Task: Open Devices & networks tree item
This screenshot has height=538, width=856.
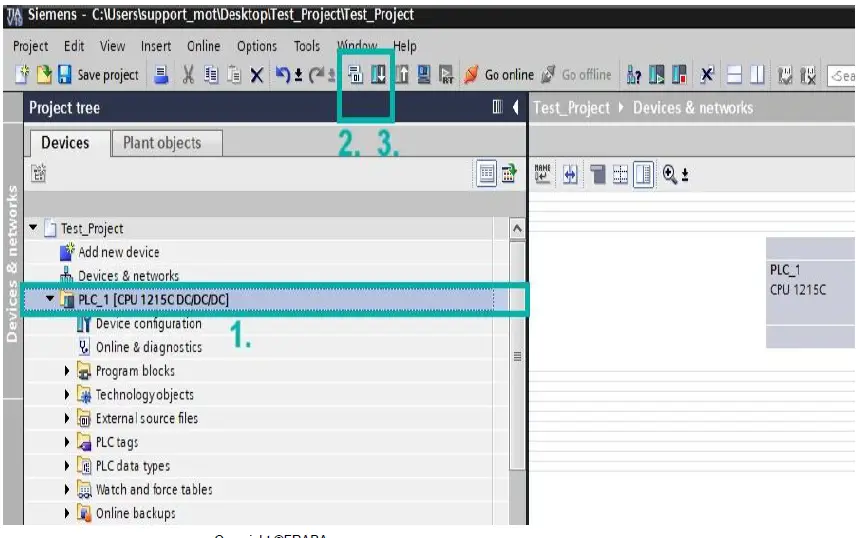Action: coord(128,275)
